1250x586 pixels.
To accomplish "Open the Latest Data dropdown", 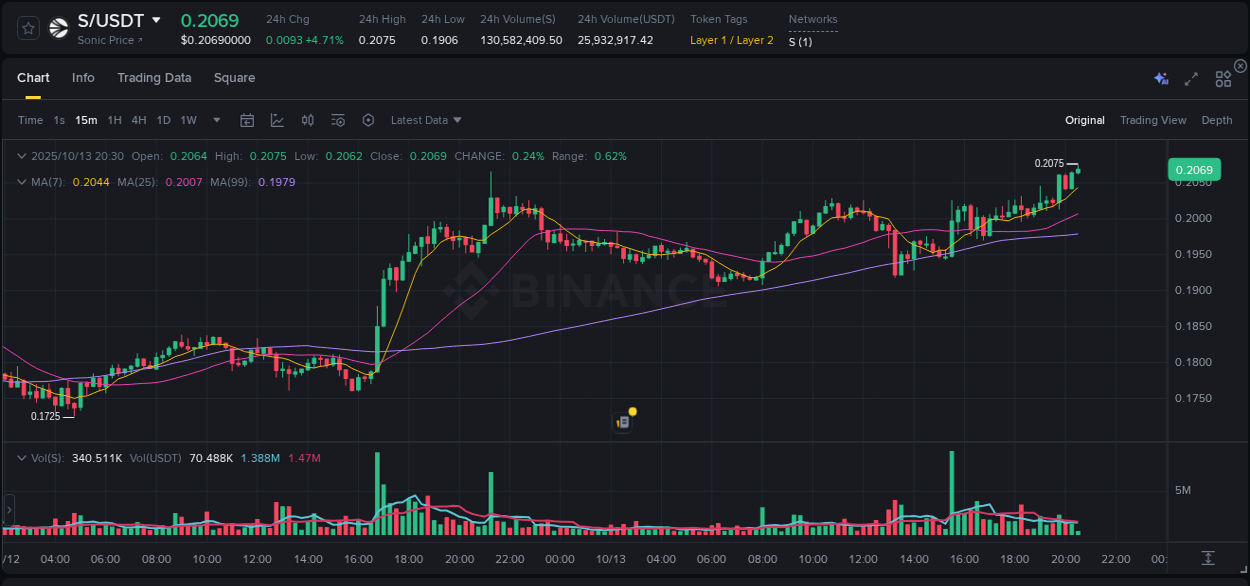I will [426, 120].
